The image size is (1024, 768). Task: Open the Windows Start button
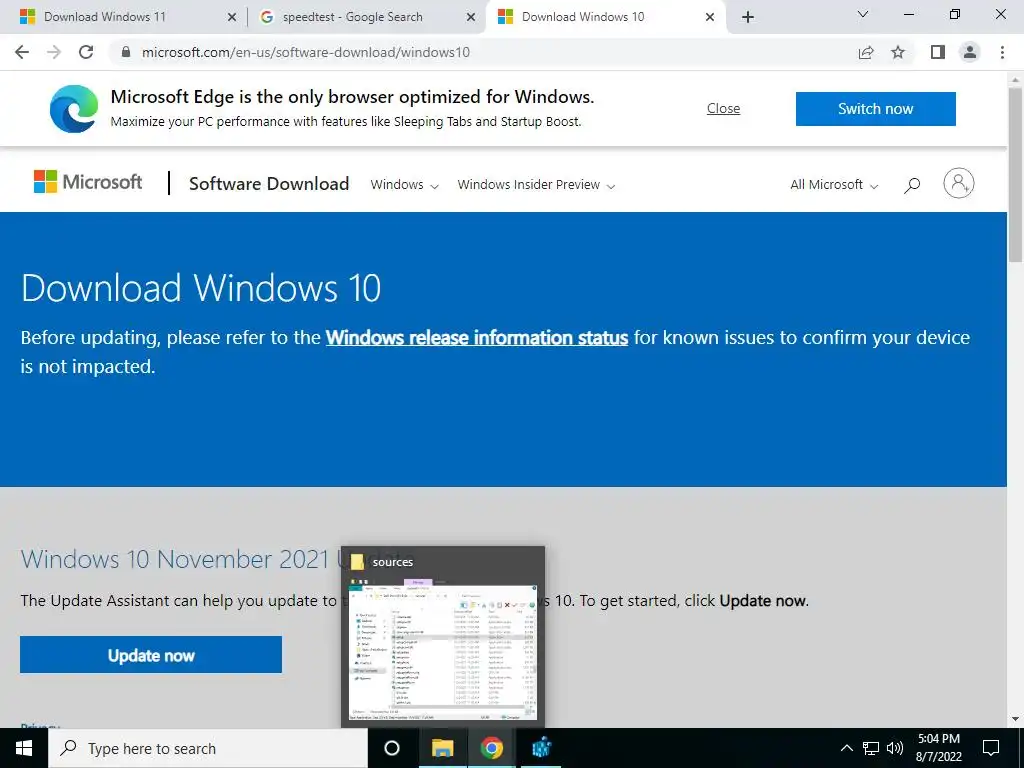(x=24, y=748)
